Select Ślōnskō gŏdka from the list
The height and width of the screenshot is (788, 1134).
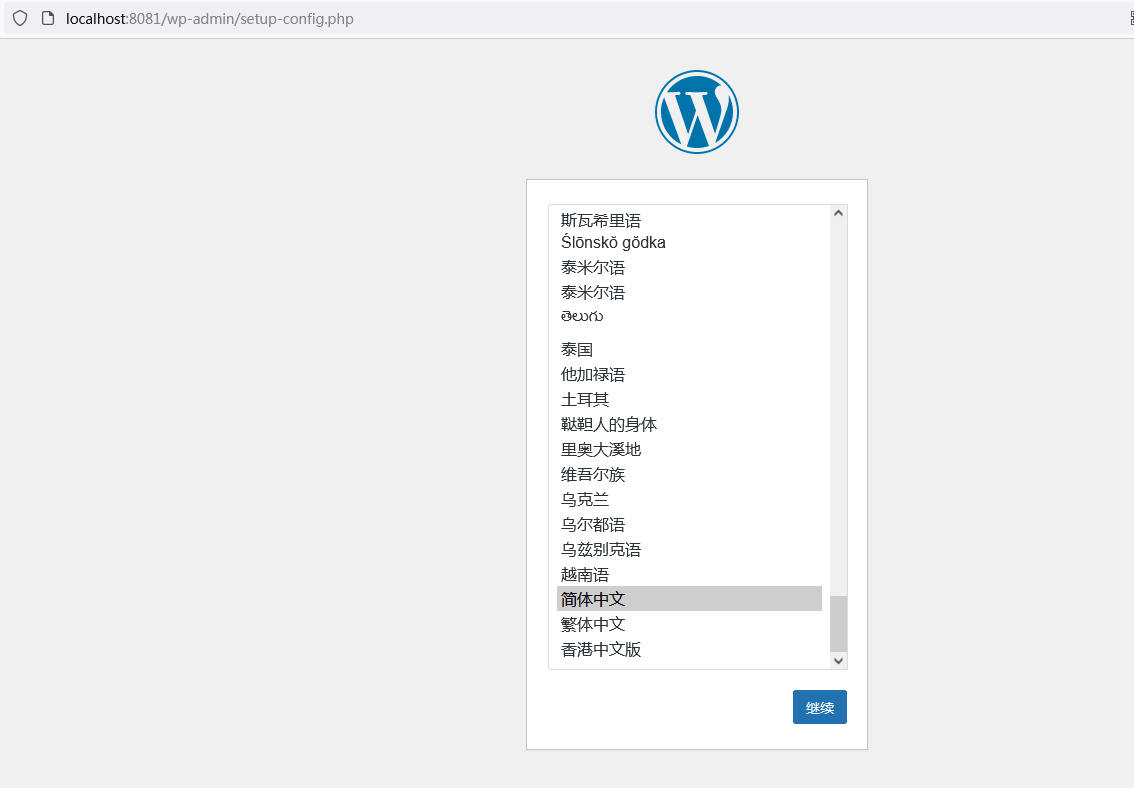pyautogui.click(x=612, y=241)
